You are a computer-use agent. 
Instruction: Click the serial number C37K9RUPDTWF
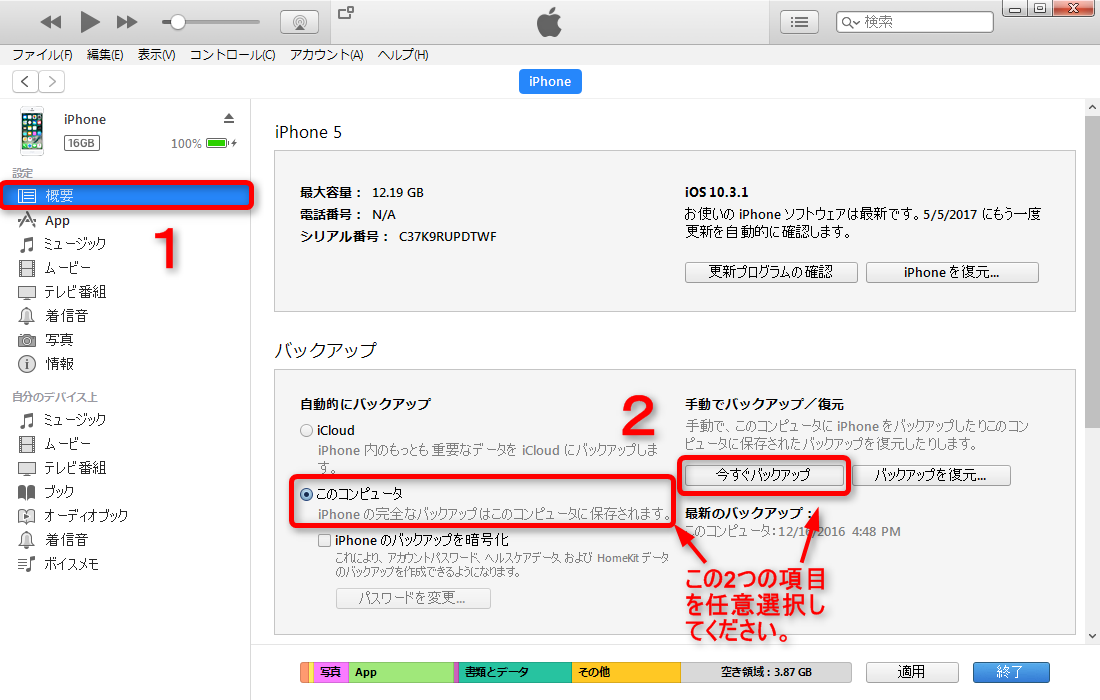(x=448, y=237)
